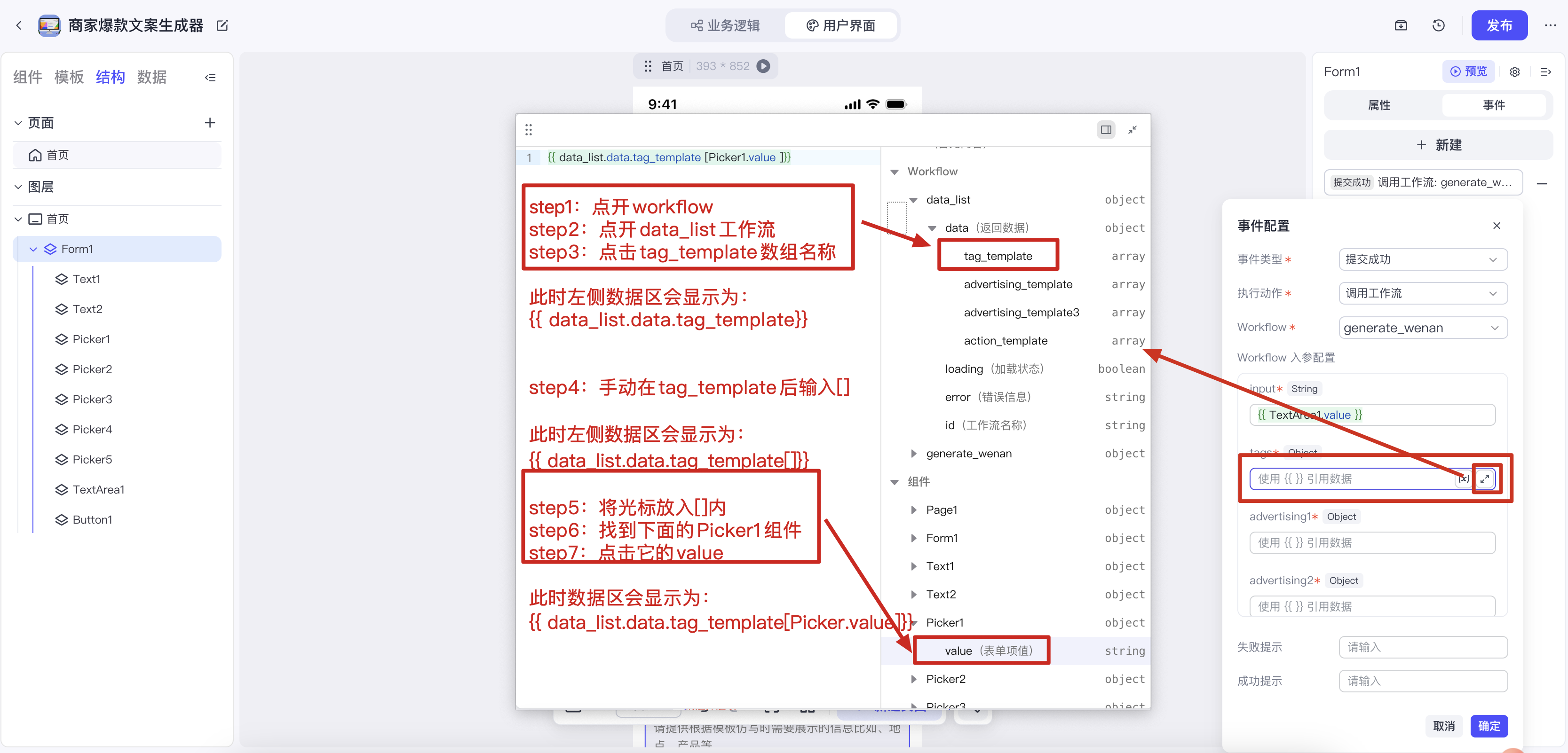
Task: Open the version history clock icon
Action: 1438,25
